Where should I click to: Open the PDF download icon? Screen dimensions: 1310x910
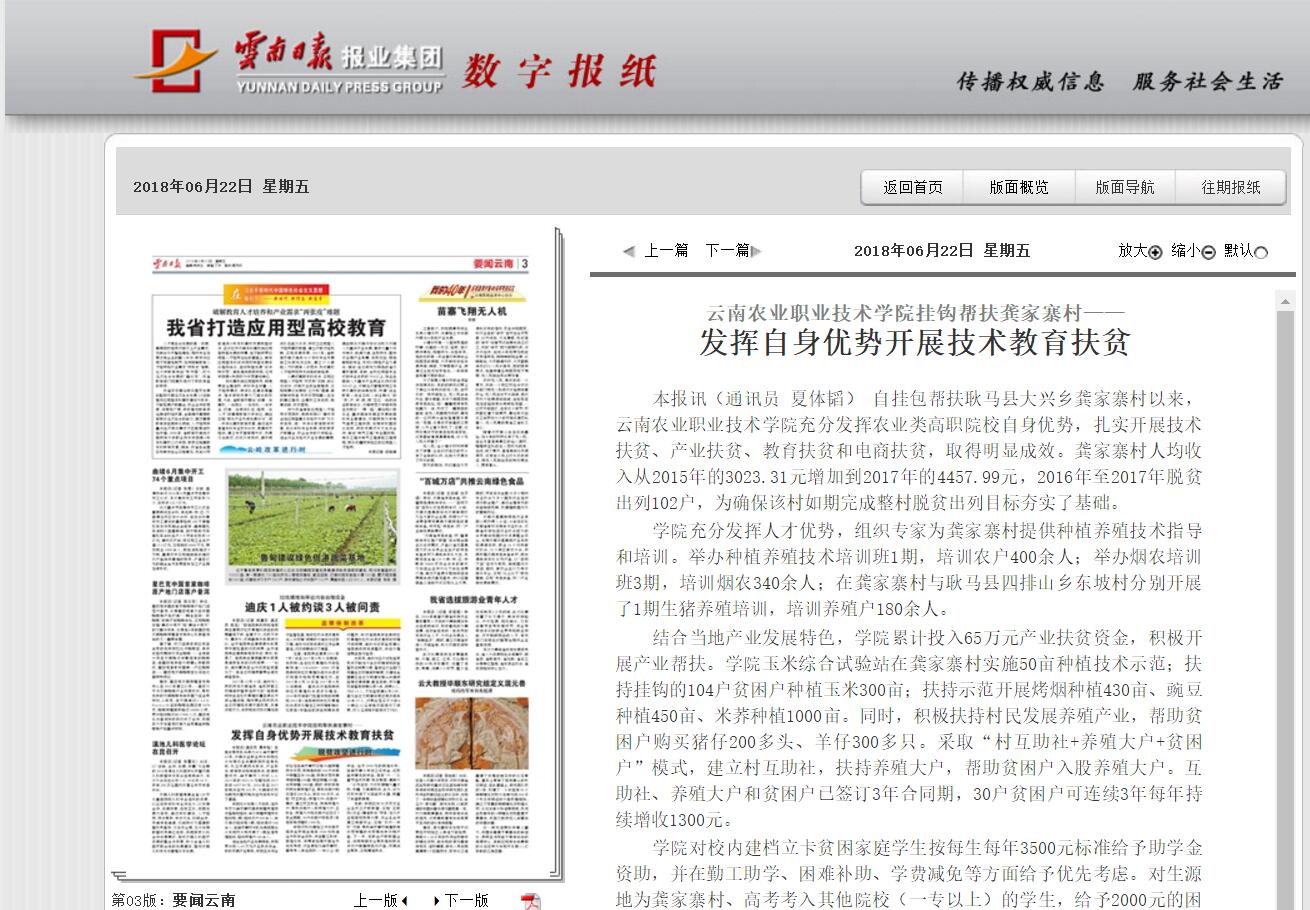(530, 901)
